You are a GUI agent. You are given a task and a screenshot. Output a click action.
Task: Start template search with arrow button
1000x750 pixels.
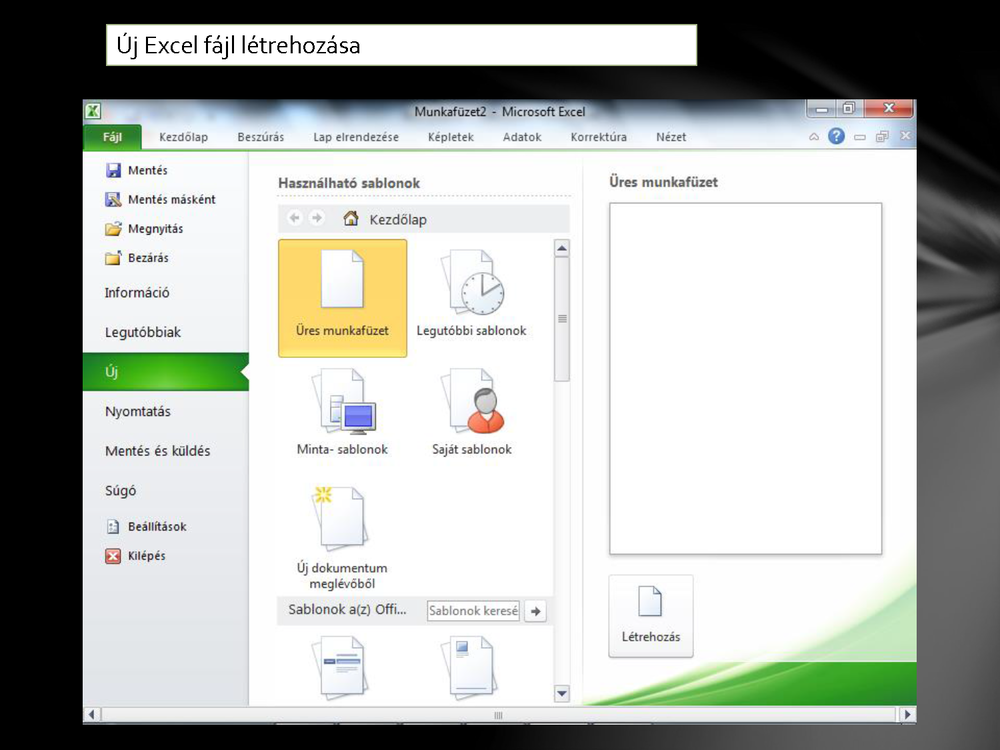[x=536, y=611]
